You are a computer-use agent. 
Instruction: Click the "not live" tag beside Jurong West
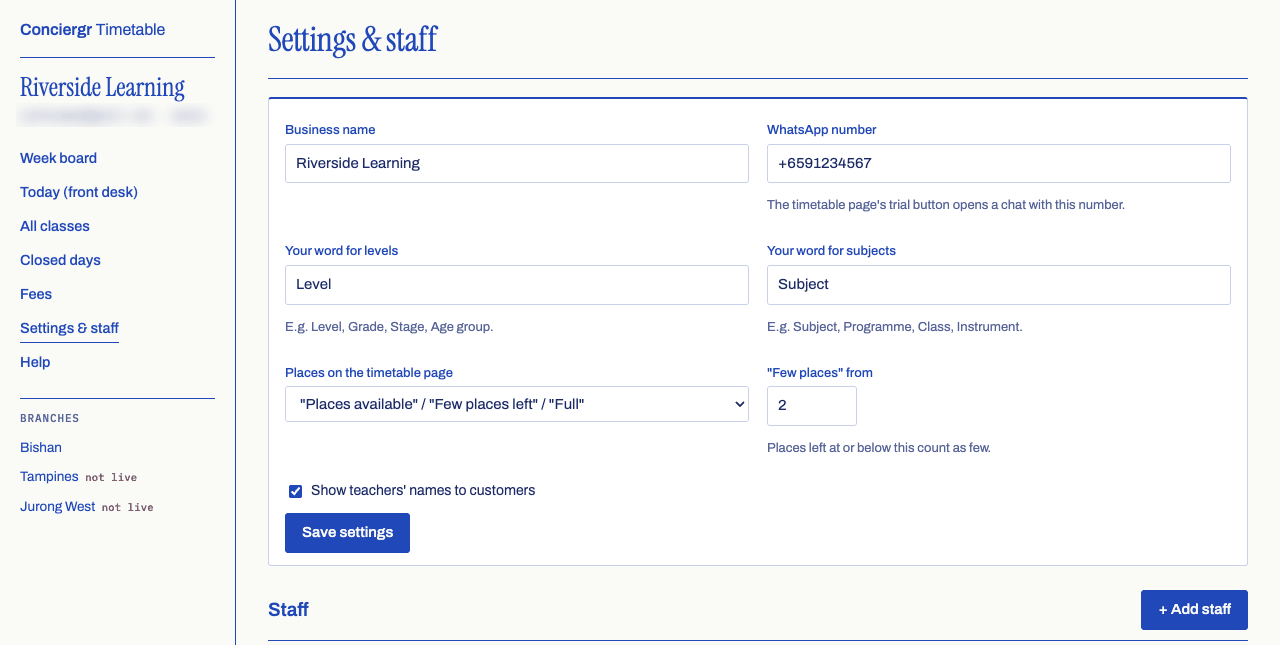[128, 508]
